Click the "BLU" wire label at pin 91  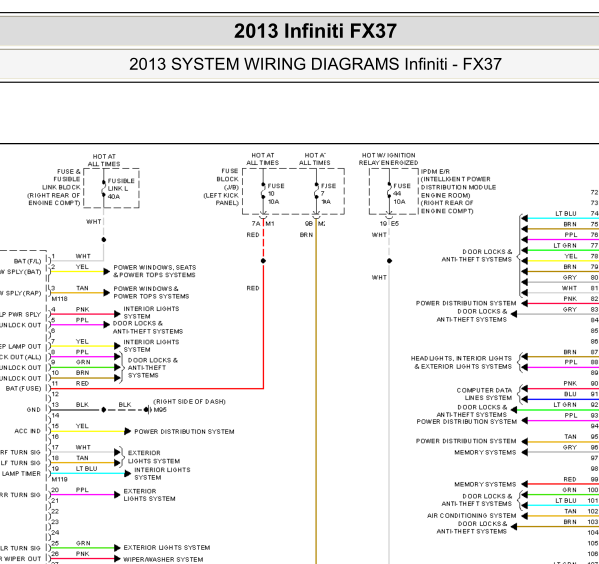(x=570, y=394)
